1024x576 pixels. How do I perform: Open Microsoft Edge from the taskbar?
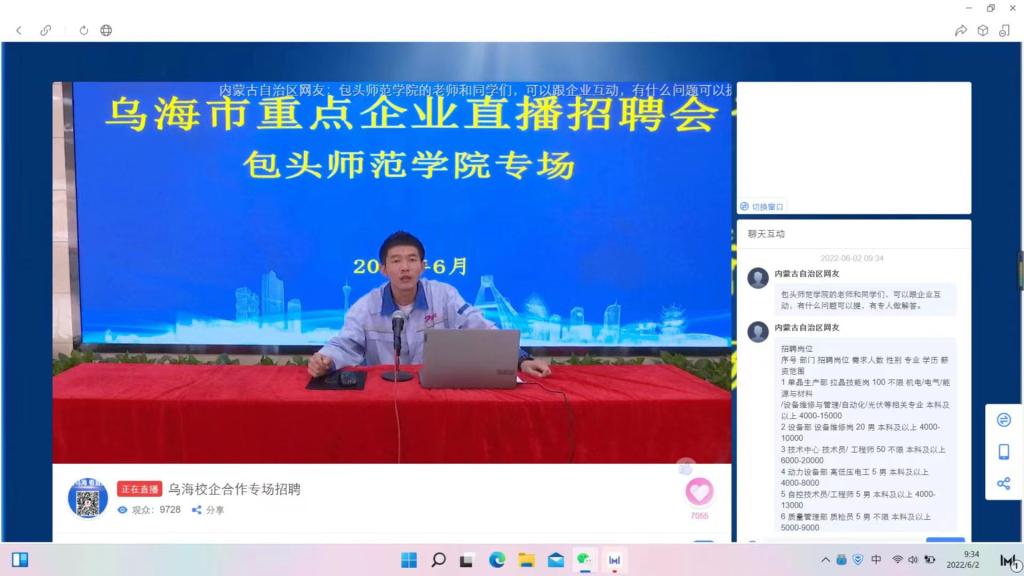497,560
